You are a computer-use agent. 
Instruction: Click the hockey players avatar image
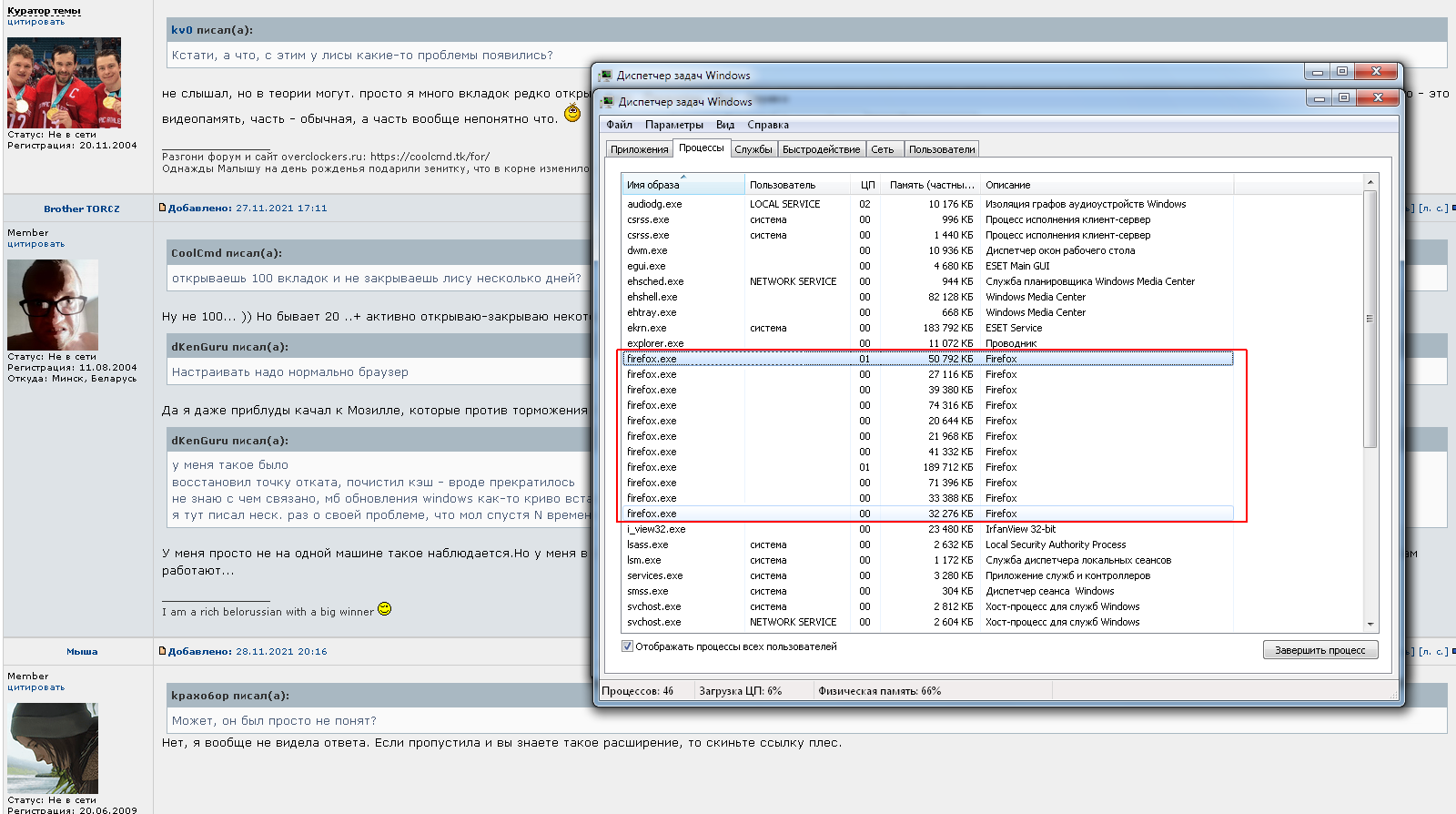pos(64,83)
